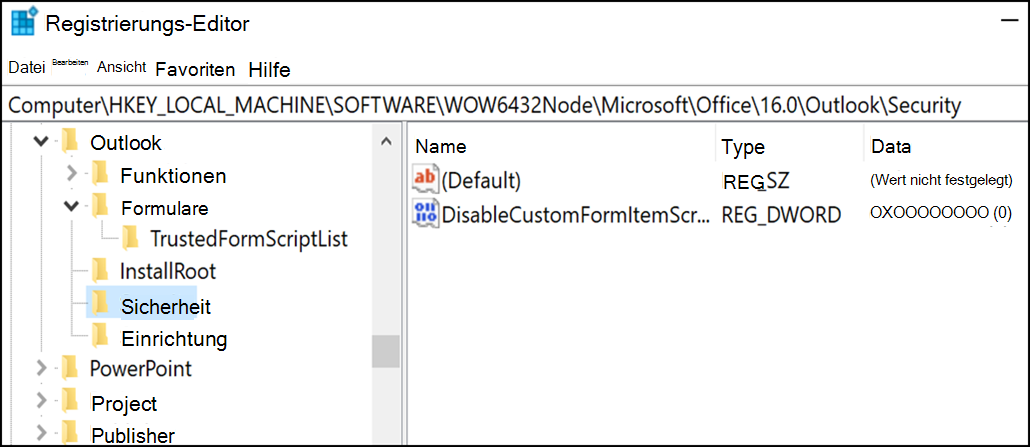This screenshot has height=447, width=1030.
Task: Collapse the Formulare tree node
Action: tap(72, 208)
